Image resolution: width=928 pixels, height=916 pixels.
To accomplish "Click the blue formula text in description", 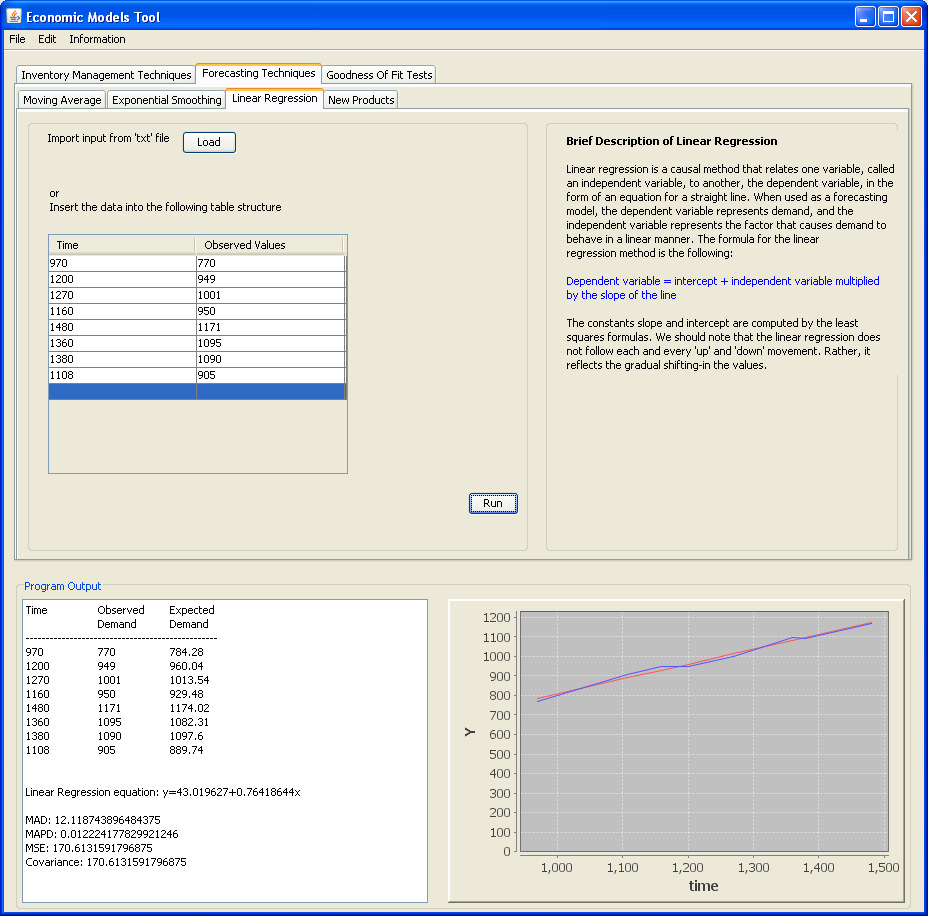I will pyautogui.click(x=723, y=288).
